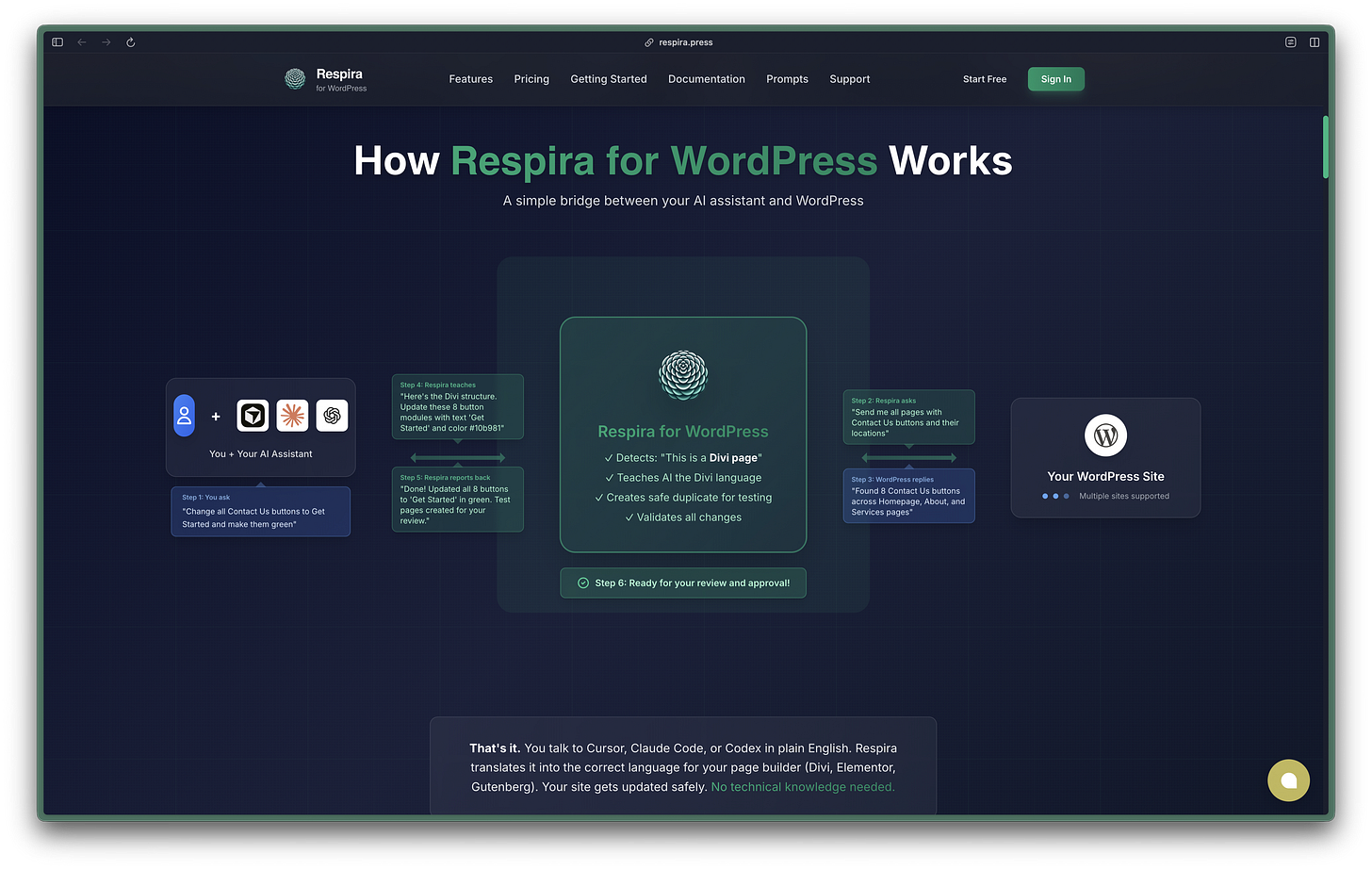The image size is (1372, 870).
Task: Click 'No technical knowledge needed.' text
Action: pos(803,787)
